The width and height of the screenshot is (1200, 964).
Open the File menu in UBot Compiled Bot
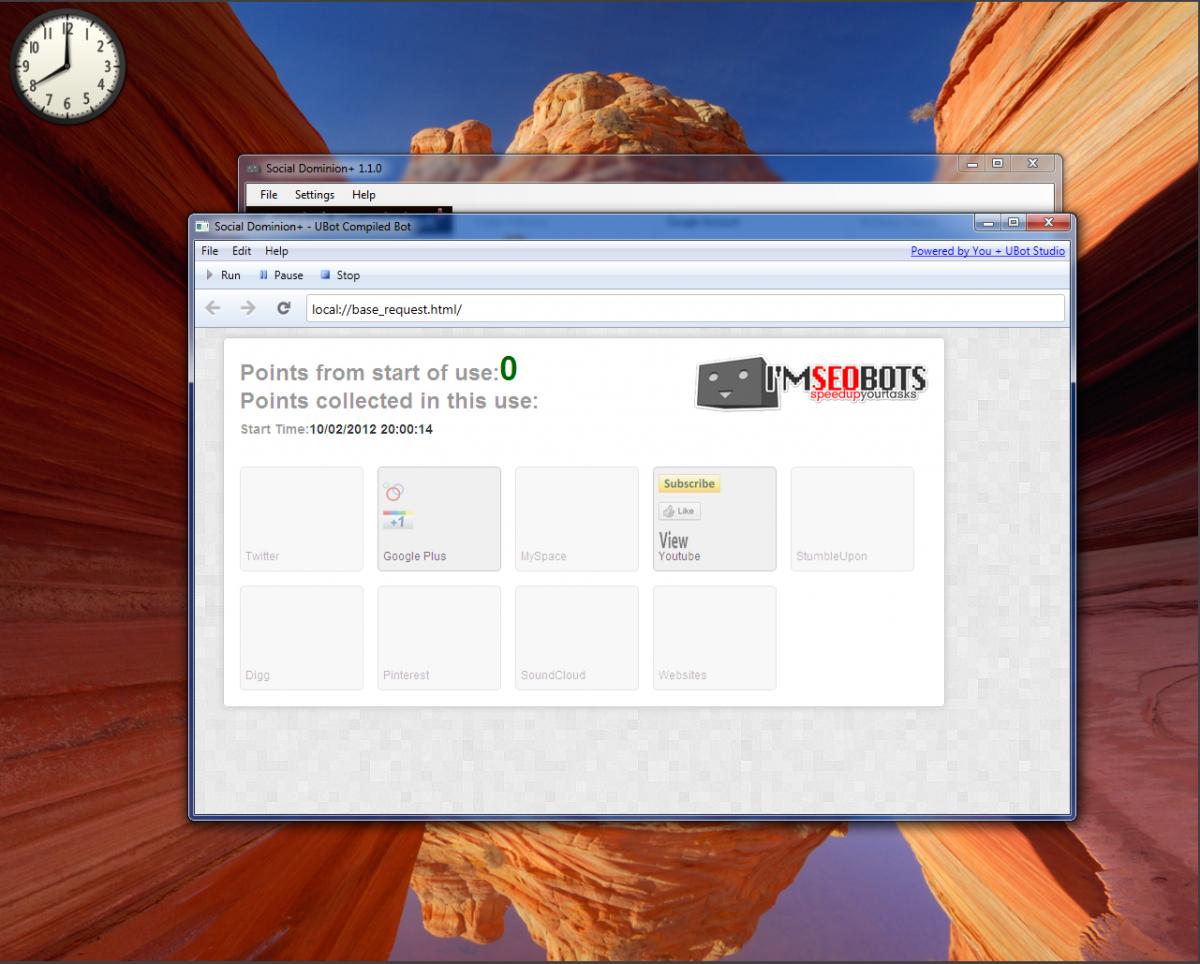209,251
